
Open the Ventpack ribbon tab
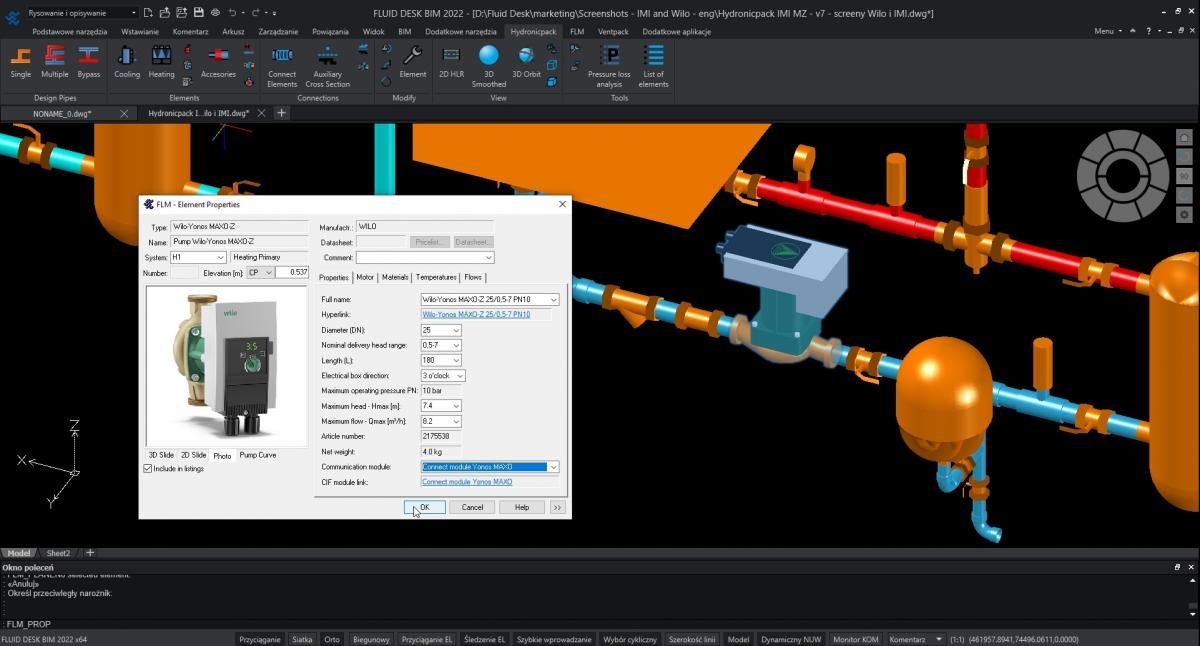point(613,31)
